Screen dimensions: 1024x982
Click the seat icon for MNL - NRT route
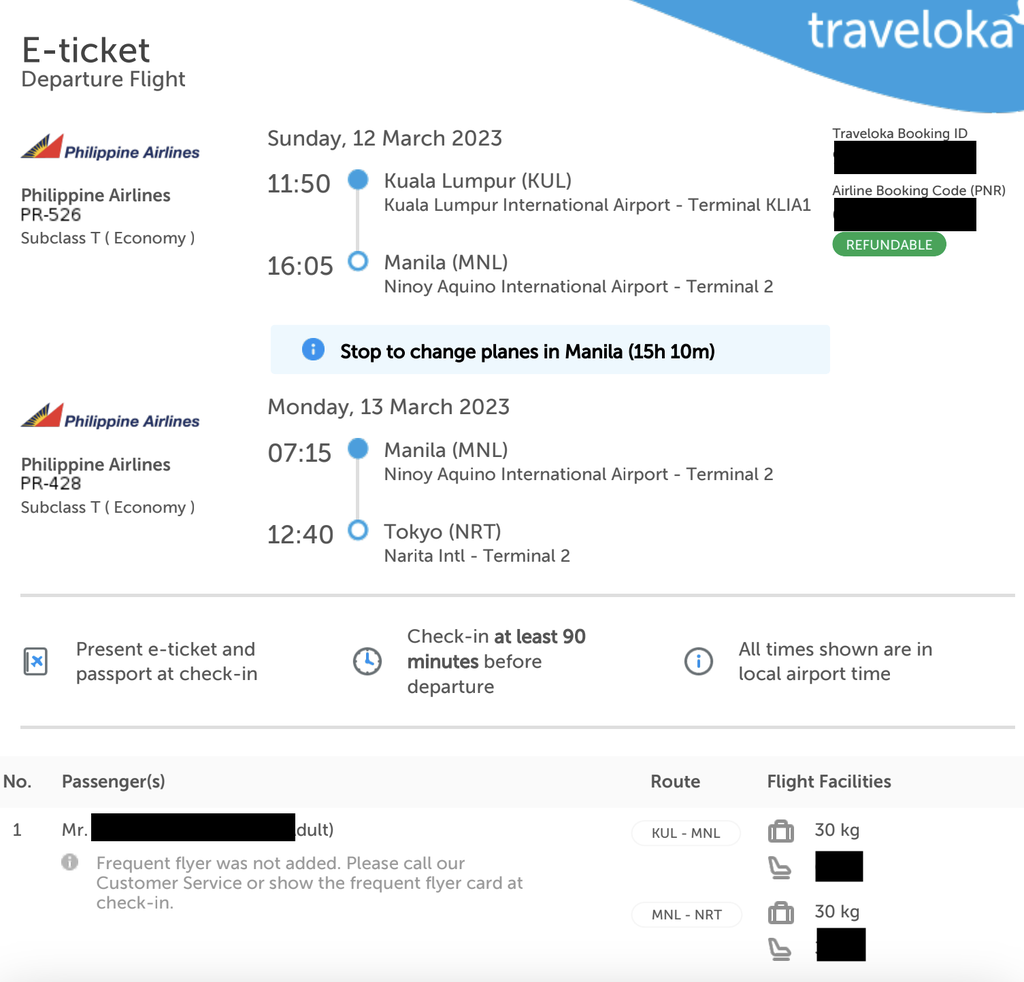(x=780, y=949)
